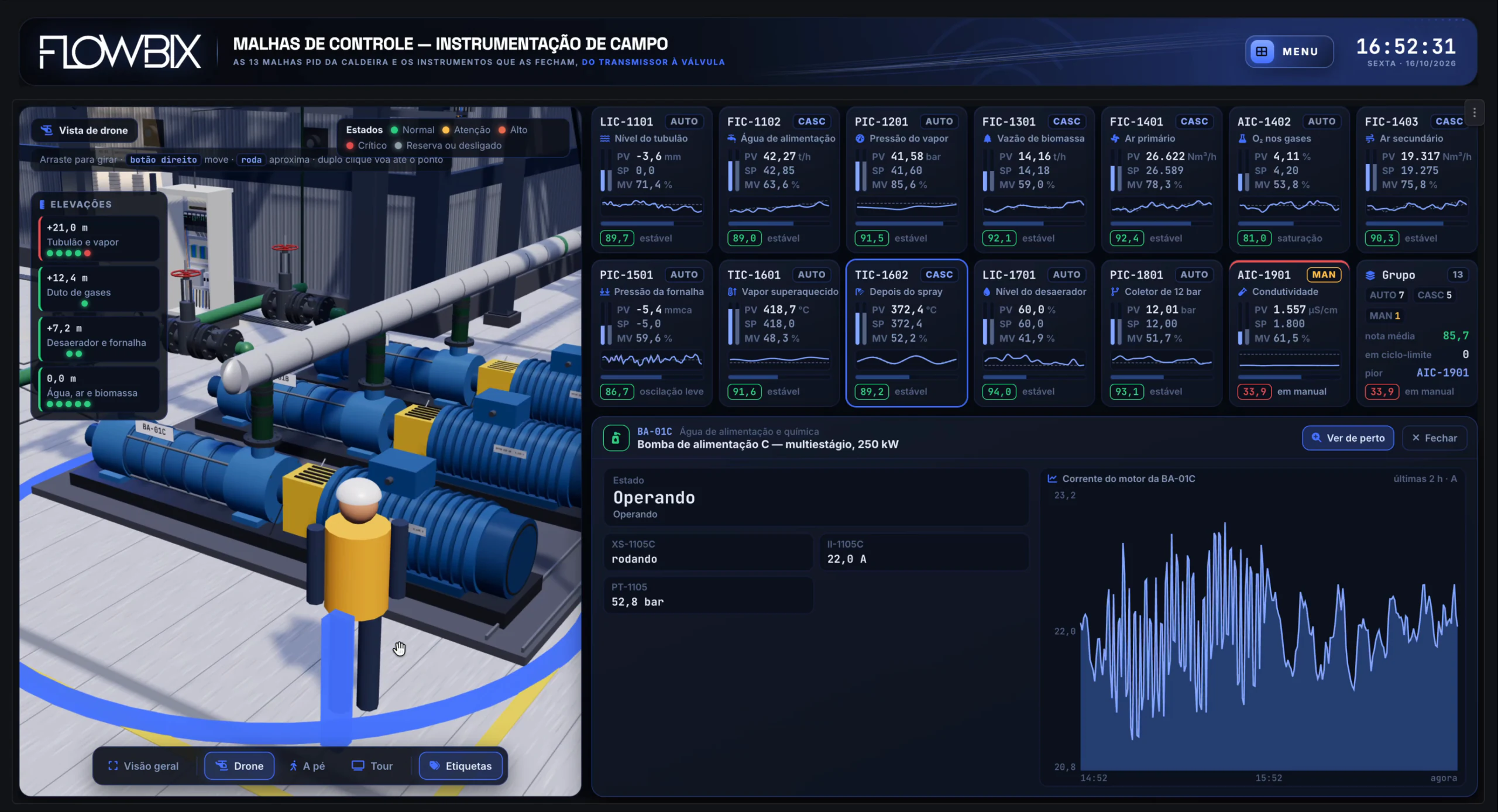Switch to Visão geral overview mode
The image size is (1498, 812).
click(x=143, y=766)
